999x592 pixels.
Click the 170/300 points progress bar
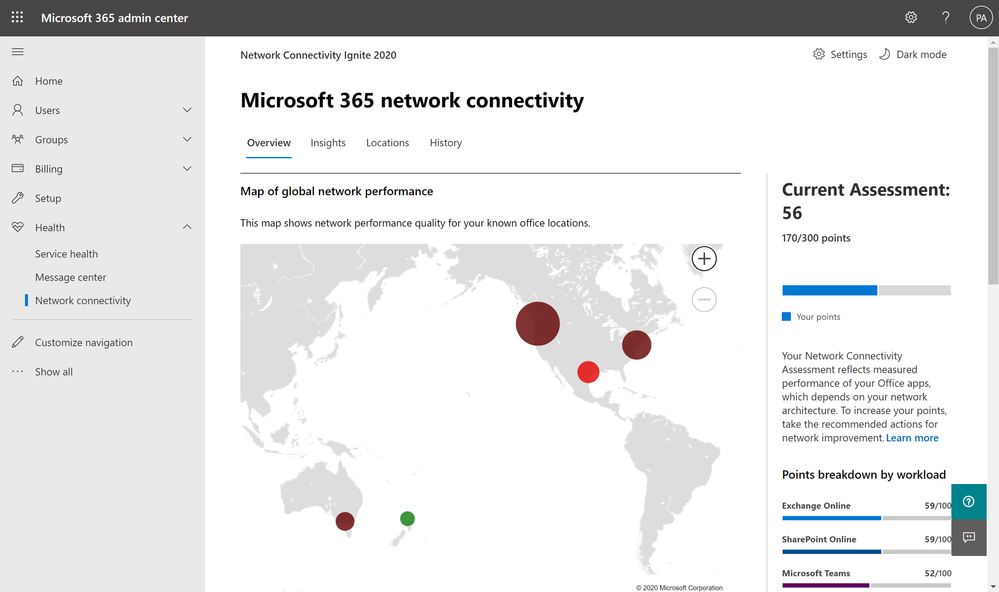pos(866,291)
